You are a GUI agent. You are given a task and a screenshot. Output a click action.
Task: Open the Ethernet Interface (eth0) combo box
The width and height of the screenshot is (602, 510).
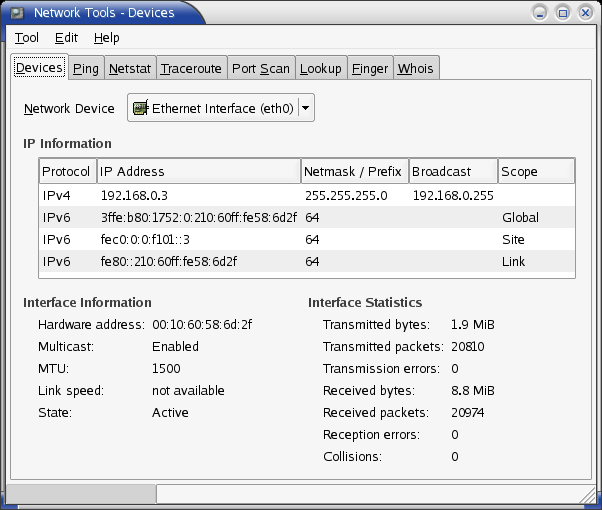point(221,108)
